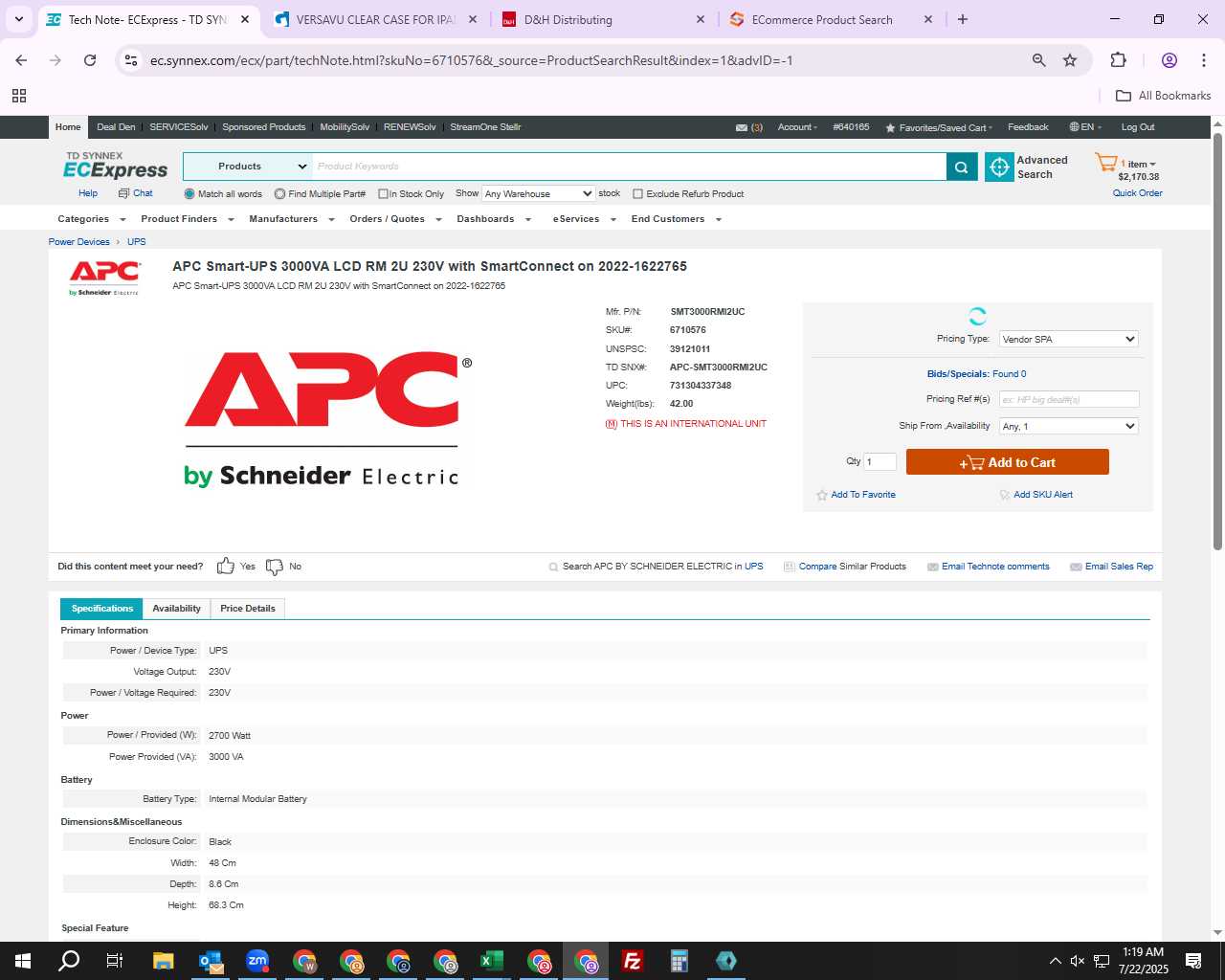Open Zoom from the taskbar
1225x980 pixels.
pyautogui.click(x=257, y=961)
